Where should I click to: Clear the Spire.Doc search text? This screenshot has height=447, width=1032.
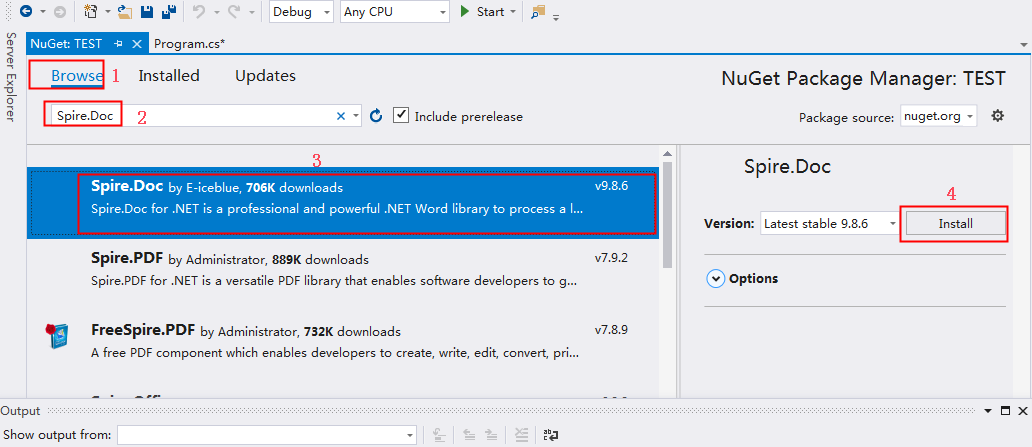pyautogui.click(x=341, y=116)
